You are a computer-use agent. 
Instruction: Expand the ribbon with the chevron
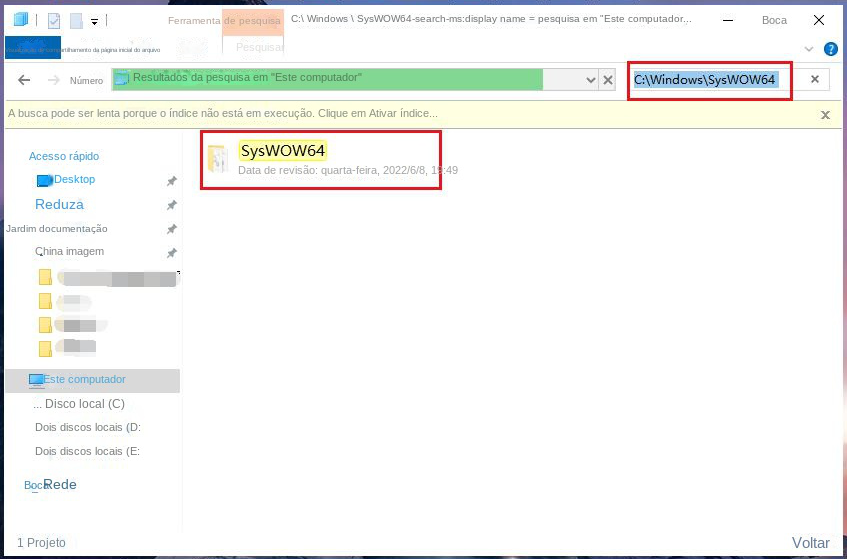tap(809, 49)
